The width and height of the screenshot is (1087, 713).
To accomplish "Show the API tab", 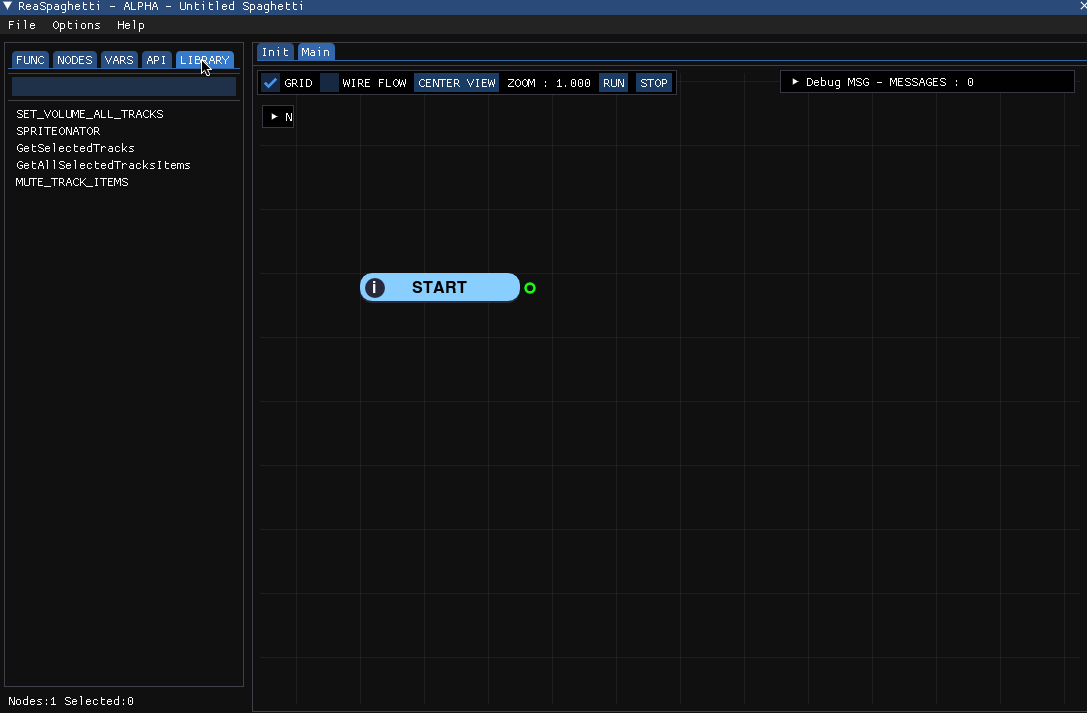I will 156,60.
